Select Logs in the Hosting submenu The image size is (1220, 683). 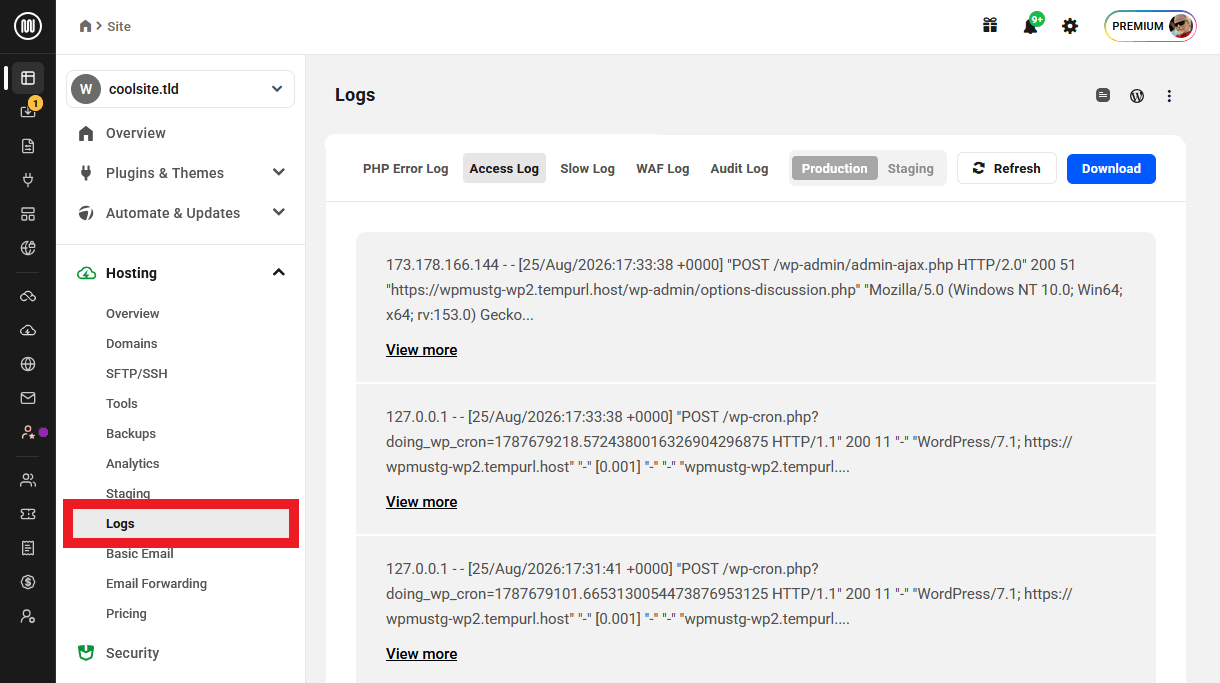pyautogui.click(x=181, y=523)
